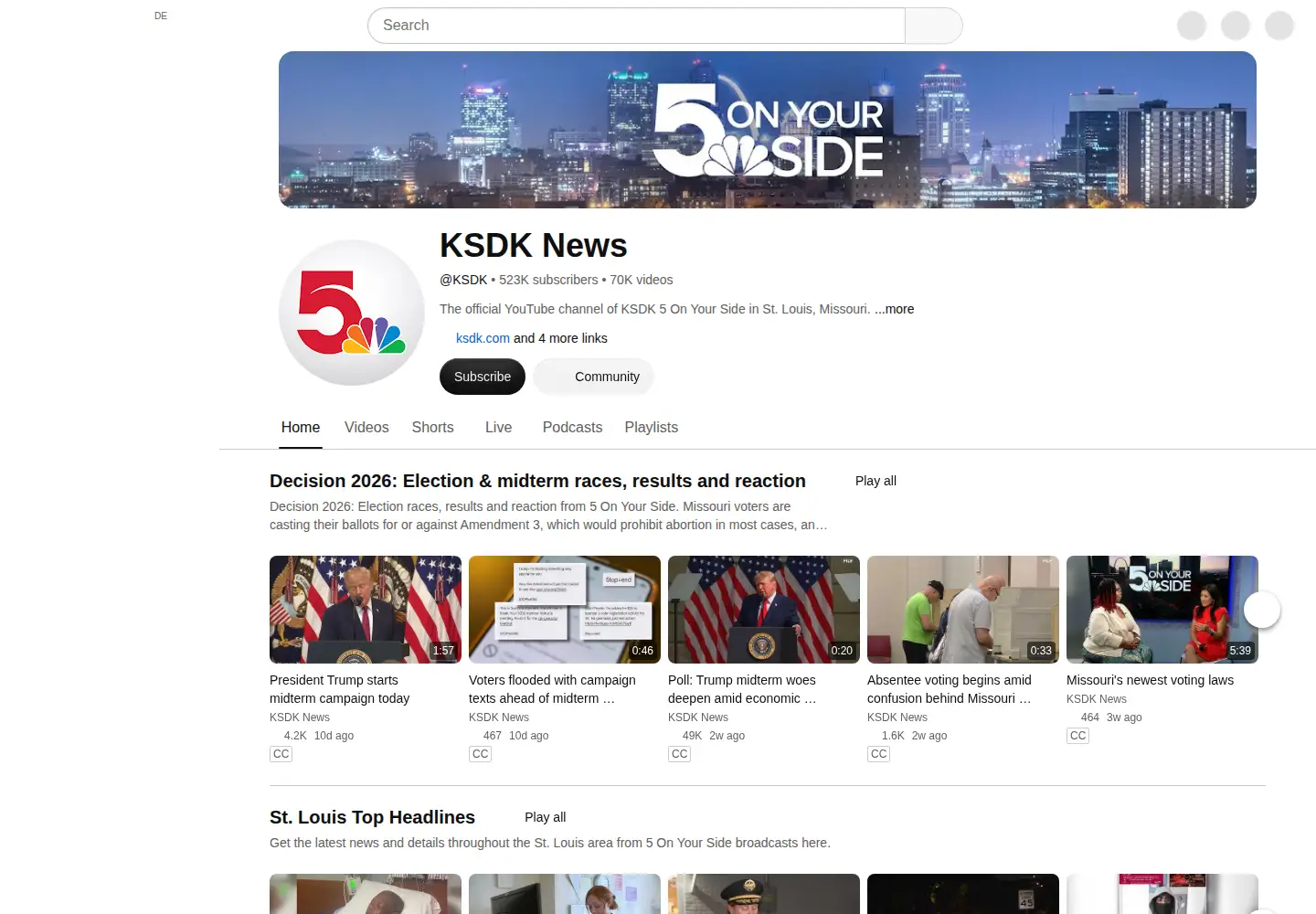This screenshot has width=1316, height=914.
Task: Open the Podcasts tab
Action: 572,427
